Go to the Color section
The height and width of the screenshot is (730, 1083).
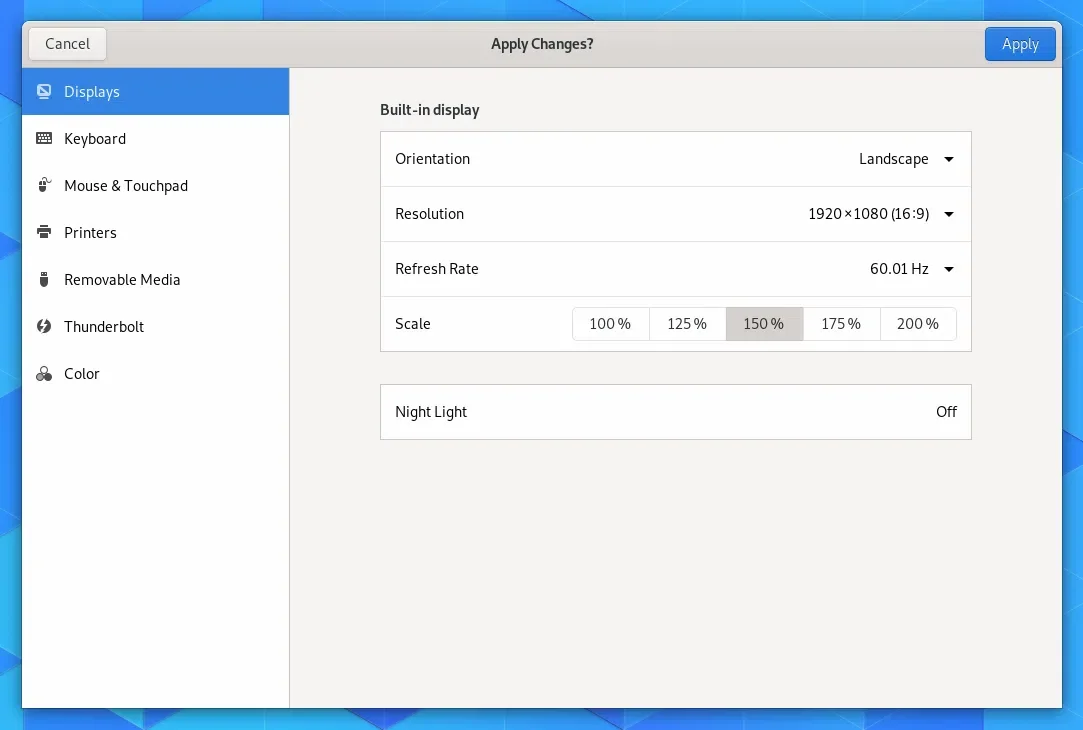click(x=82, y=373)
